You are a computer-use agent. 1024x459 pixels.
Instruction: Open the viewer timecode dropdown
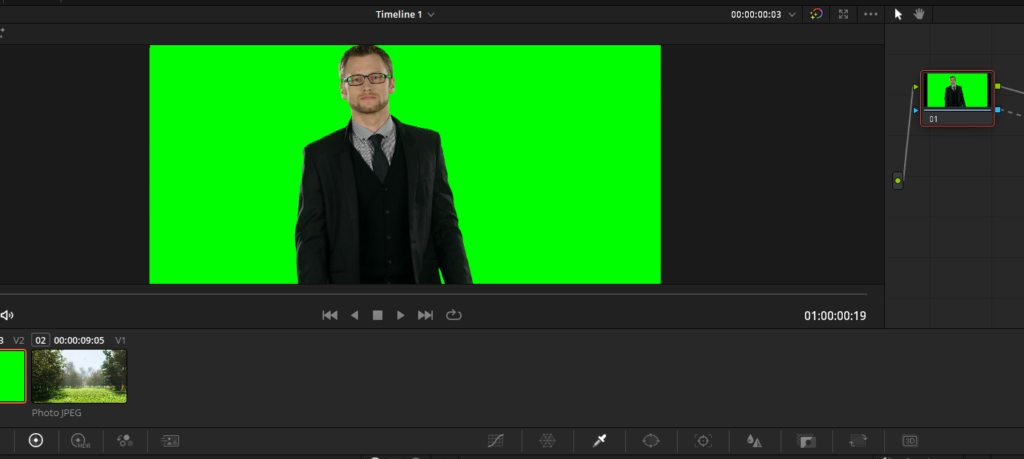tap(793, 14)
